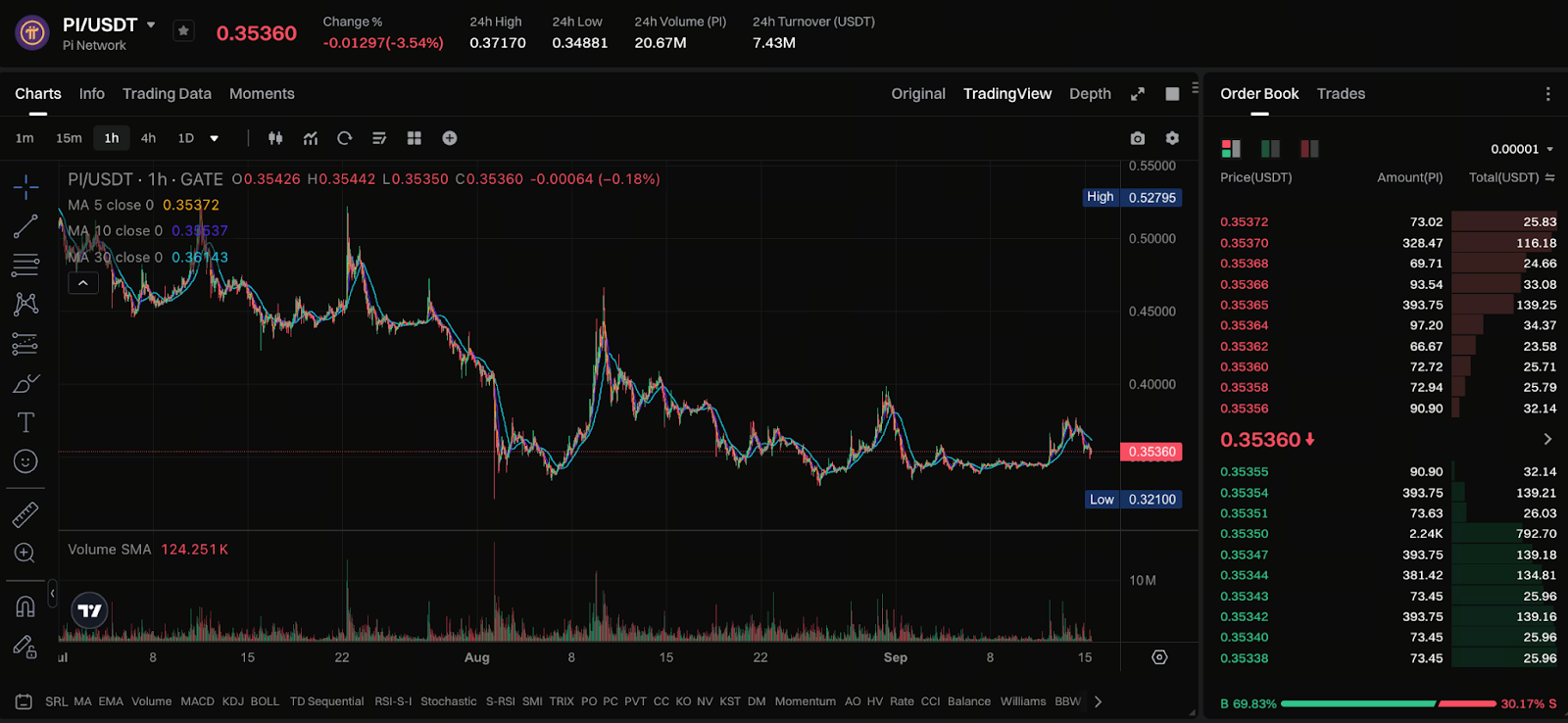This screenshot has height=723, width=1568.
Task: Show more indicators right arrow
Action: (x=1098, y=701)
